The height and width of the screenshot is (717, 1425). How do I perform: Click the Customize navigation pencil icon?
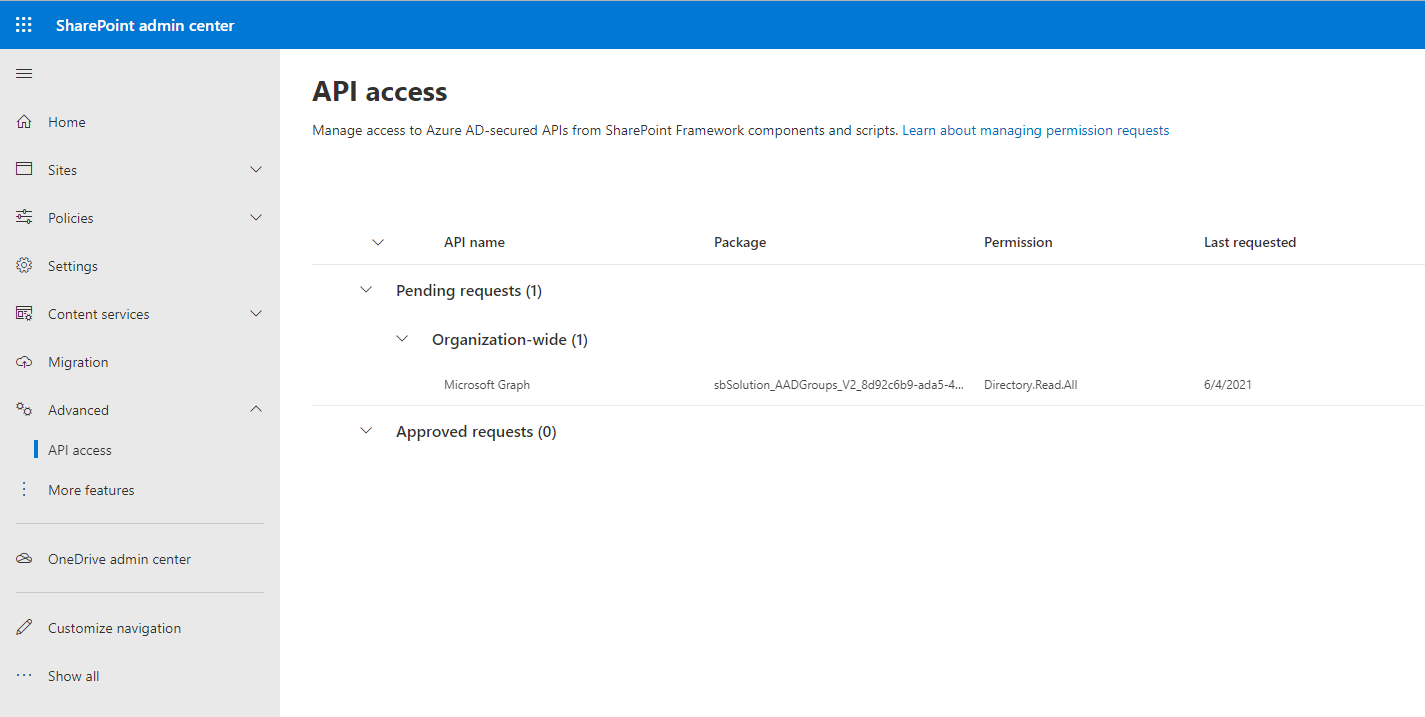pyautogui.click(x=24, y=628)
